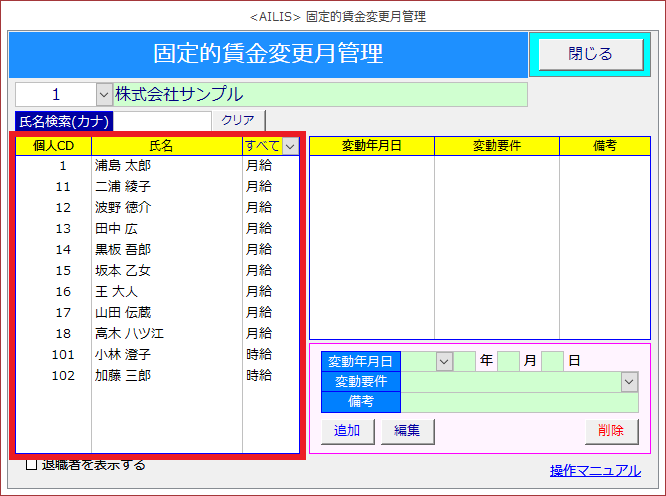Click the 備考 remarks input field
This screenshot has height=496, width=666.
pyautogui.click(x=519, y=403)
